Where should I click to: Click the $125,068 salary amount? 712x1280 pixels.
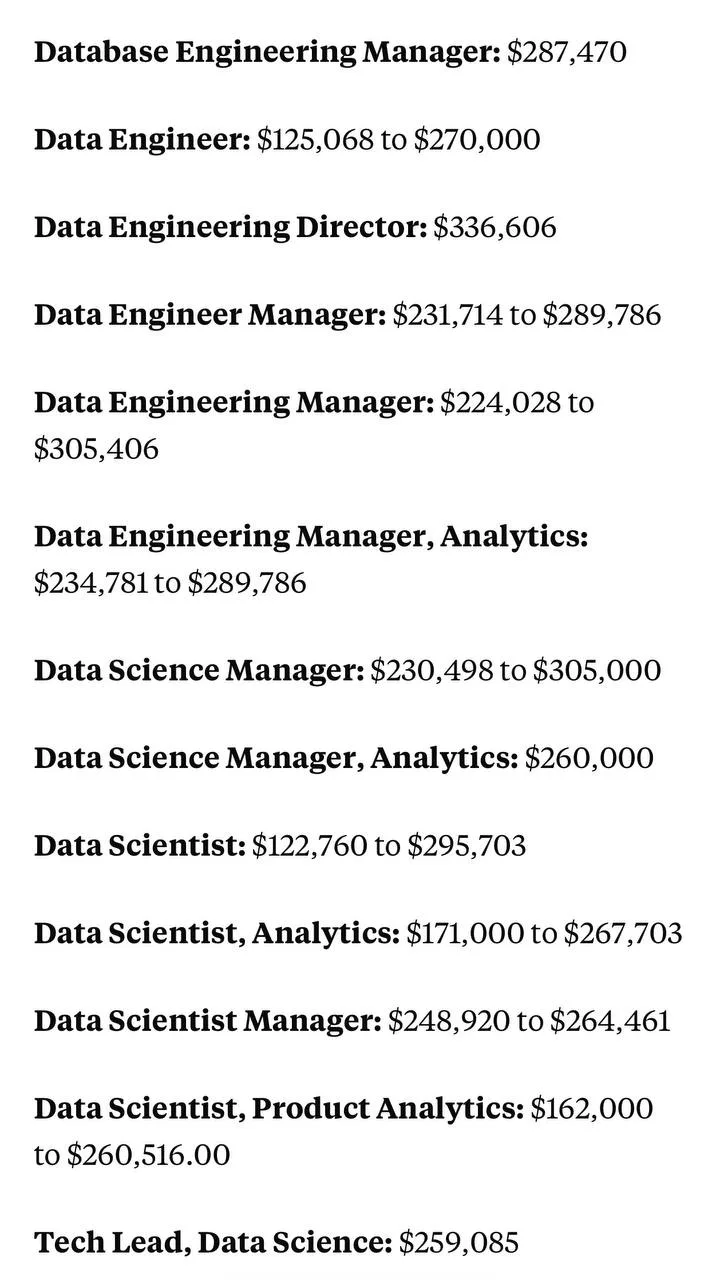tap(315, 140)
